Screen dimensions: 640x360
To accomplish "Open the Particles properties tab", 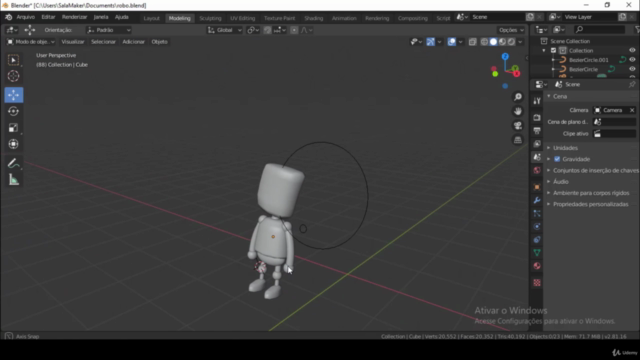I will coord(537,213).
